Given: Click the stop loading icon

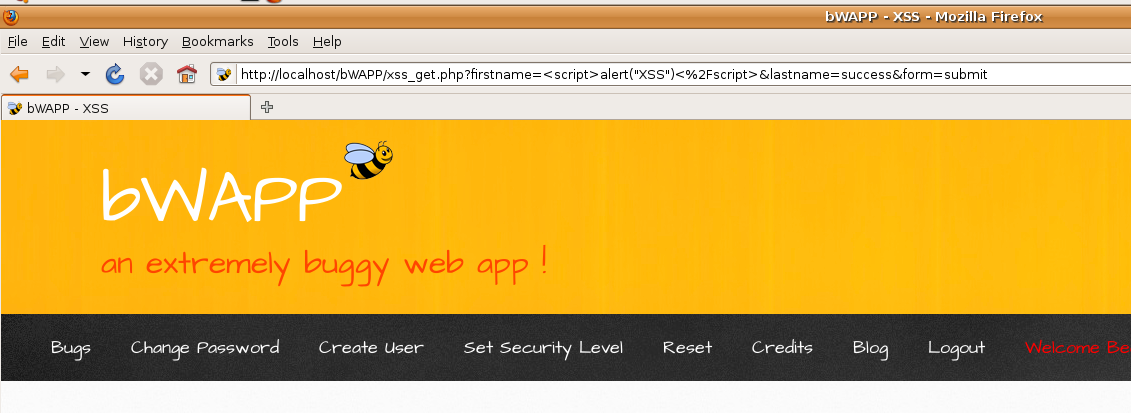Looking at the screenshot, I should 151,74.
